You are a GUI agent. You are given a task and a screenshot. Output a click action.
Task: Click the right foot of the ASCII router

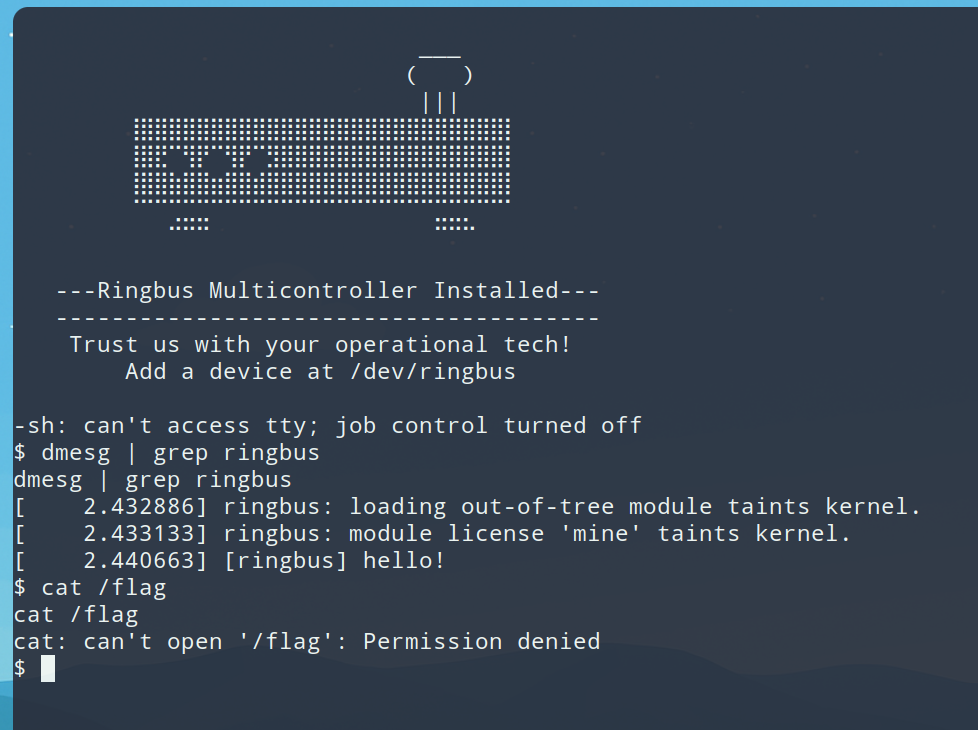click(x=454, y=224)
